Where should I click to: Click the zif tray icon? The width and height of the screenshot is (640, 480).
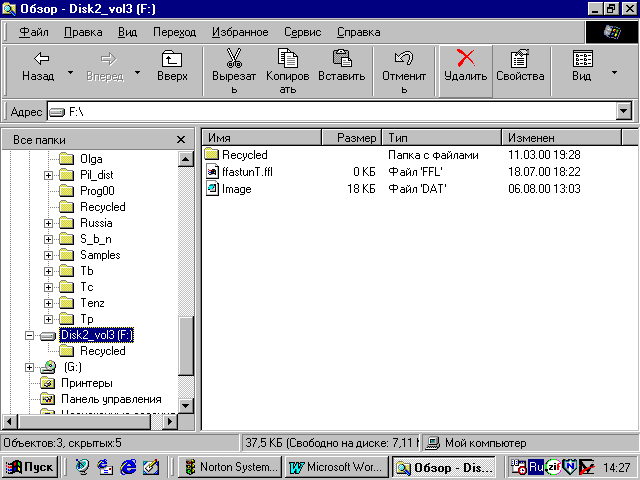553,467
